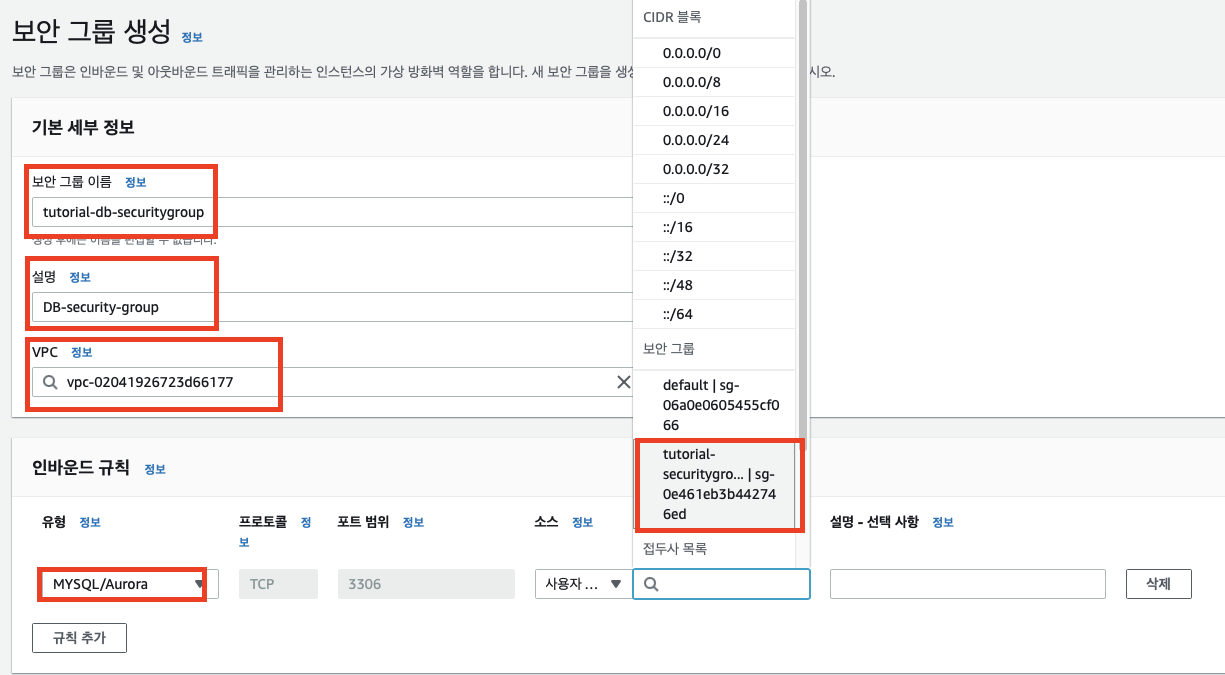
Task: Select the 0.0.0.0/0 CIDR option
Action: [714, 53]
